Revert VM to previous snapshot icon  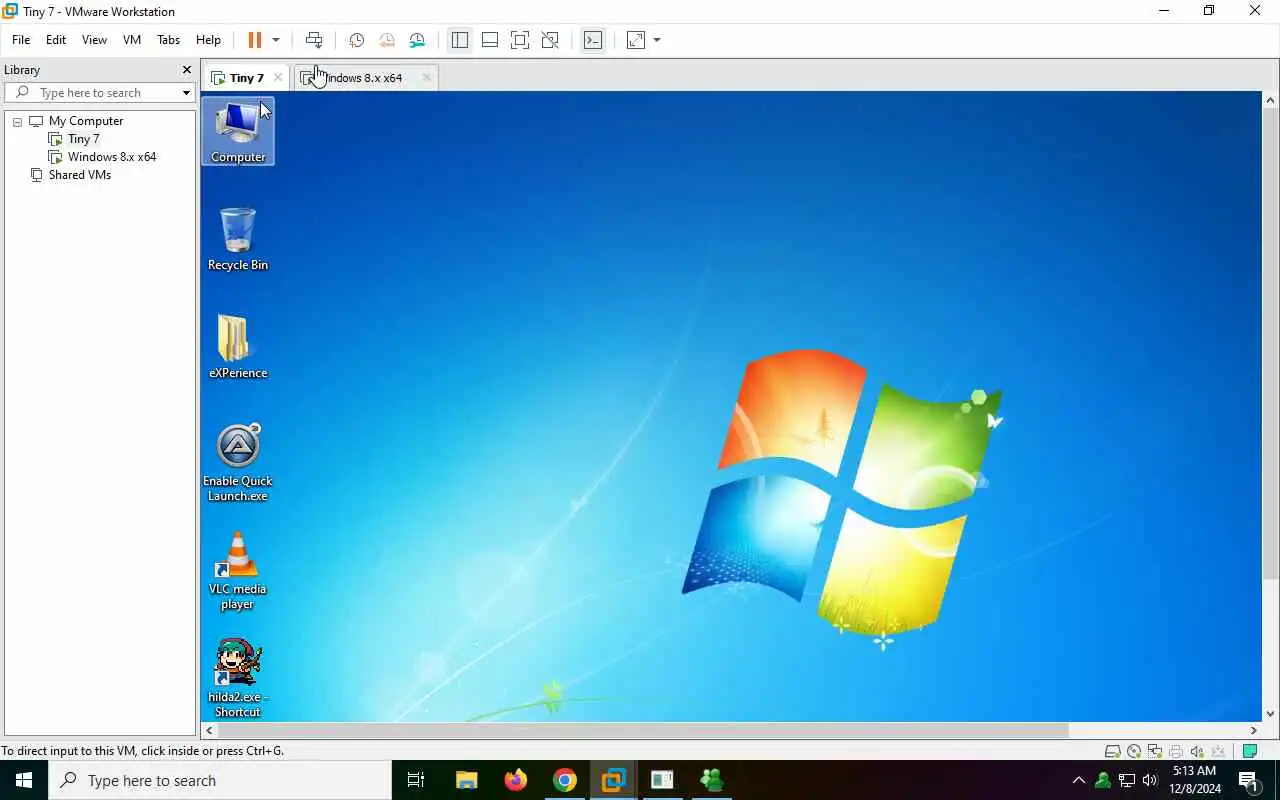click(x=387, y=40)
